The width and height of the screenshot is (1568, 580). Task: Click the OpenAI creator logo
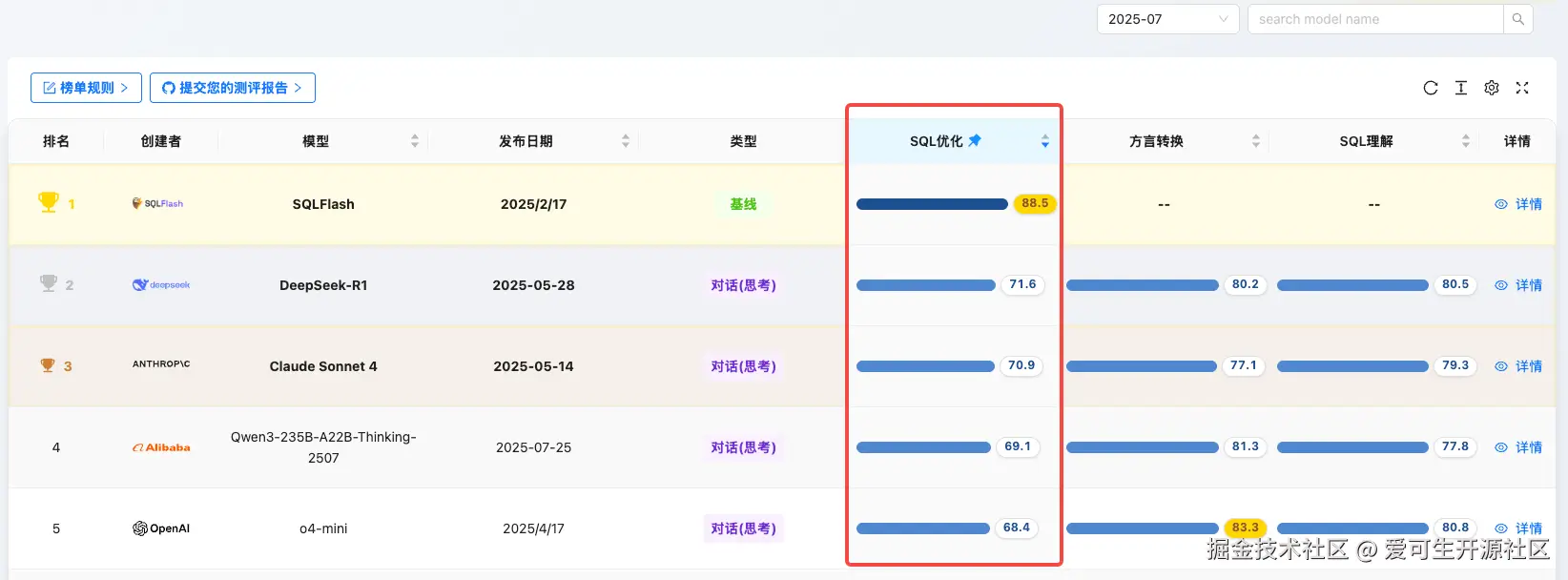(161, 528)
